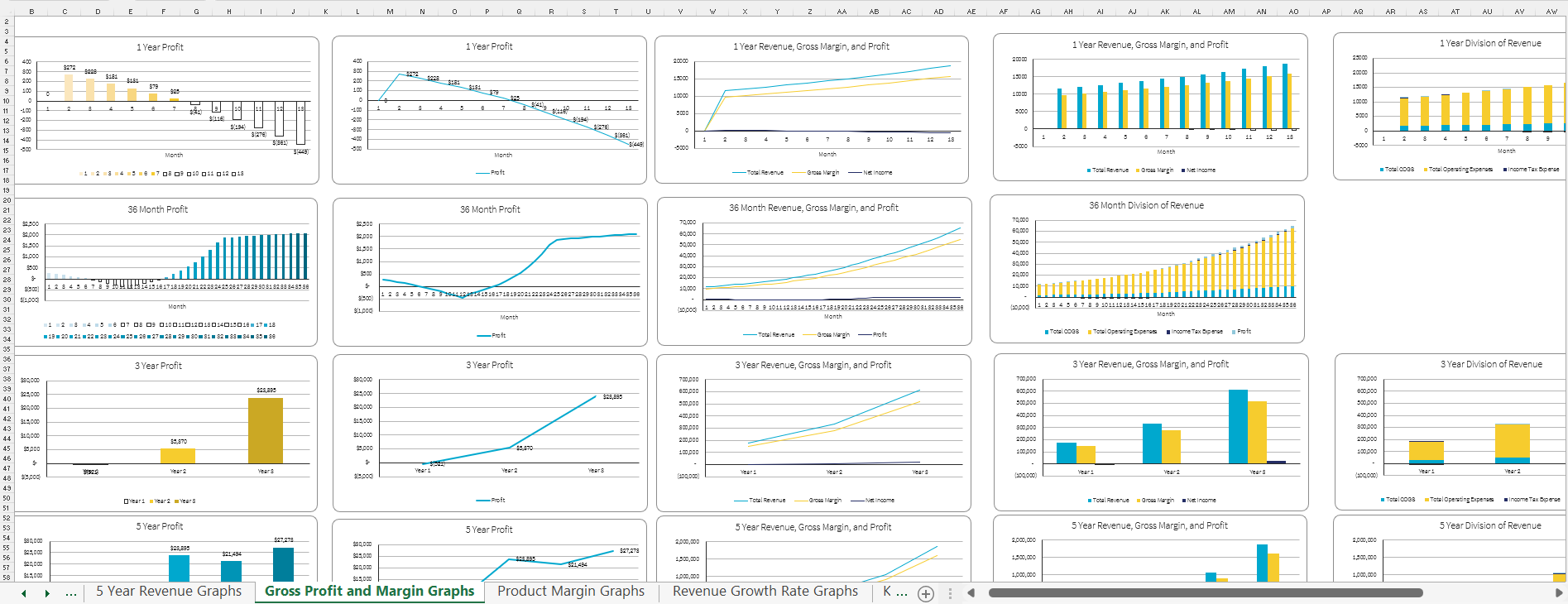Click the 5 Year Division of Revenue title
Viewport: 1568px width, 604px height.
tap(1490, 525)
